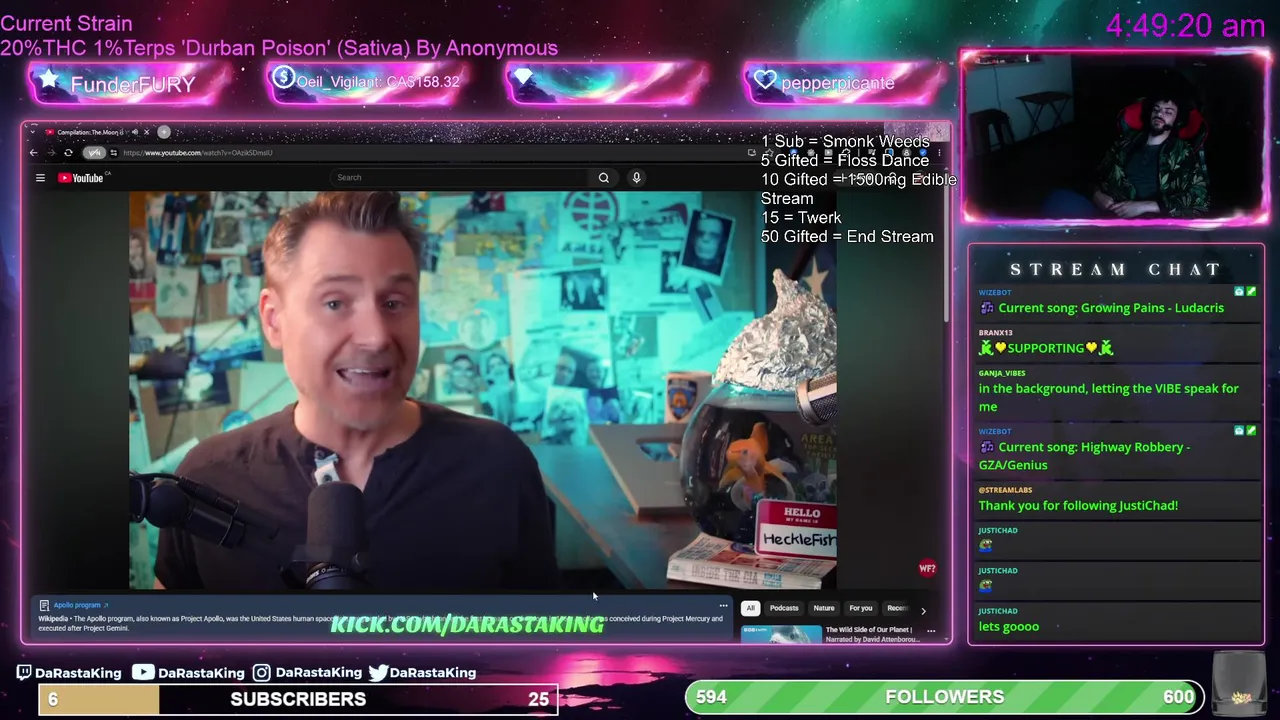The image size is (1280, 720).
Task: Click the Stream Chat header
Action: pos(1116,269)
